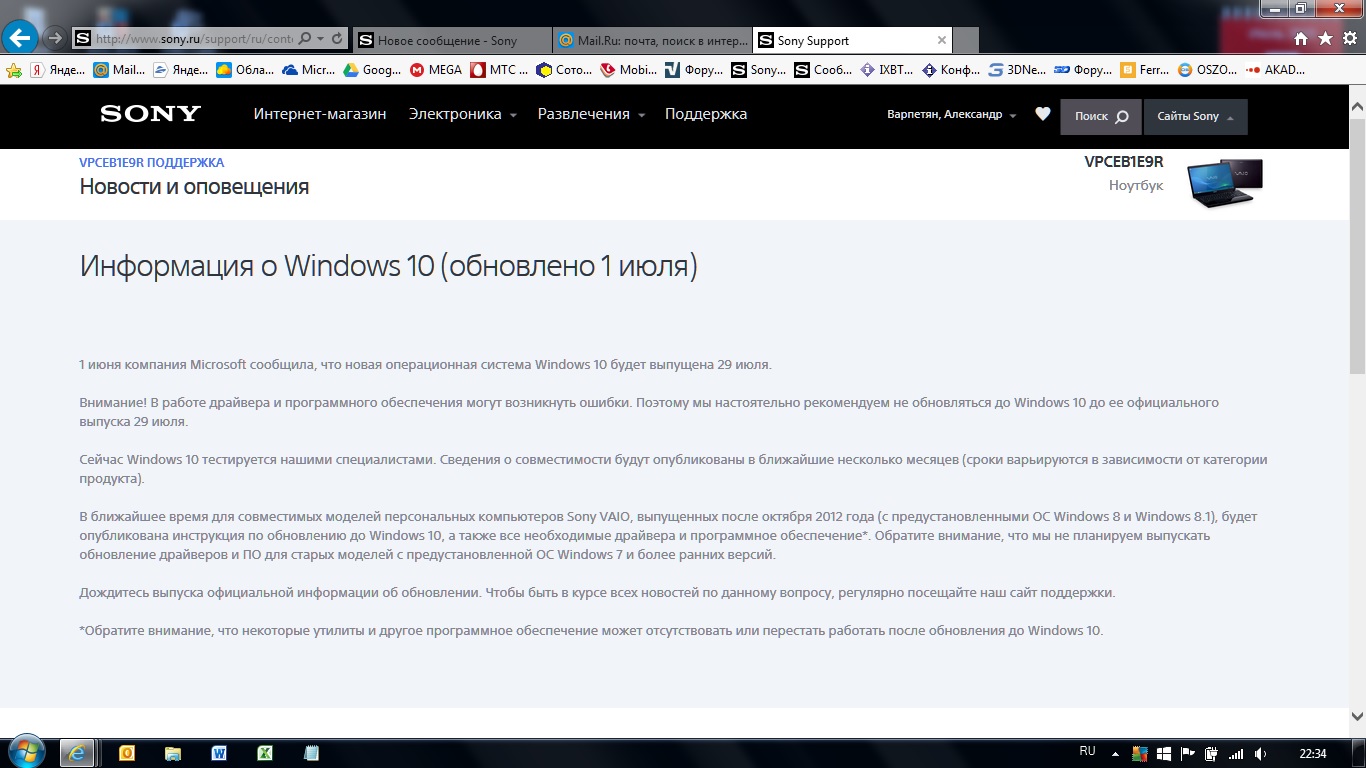The height and width of the screenshot is (768, 1366).
Task: Open the VPCEB1E9R ПОДДЕРЖКА breadcrumb link
Action: (152, 162)
